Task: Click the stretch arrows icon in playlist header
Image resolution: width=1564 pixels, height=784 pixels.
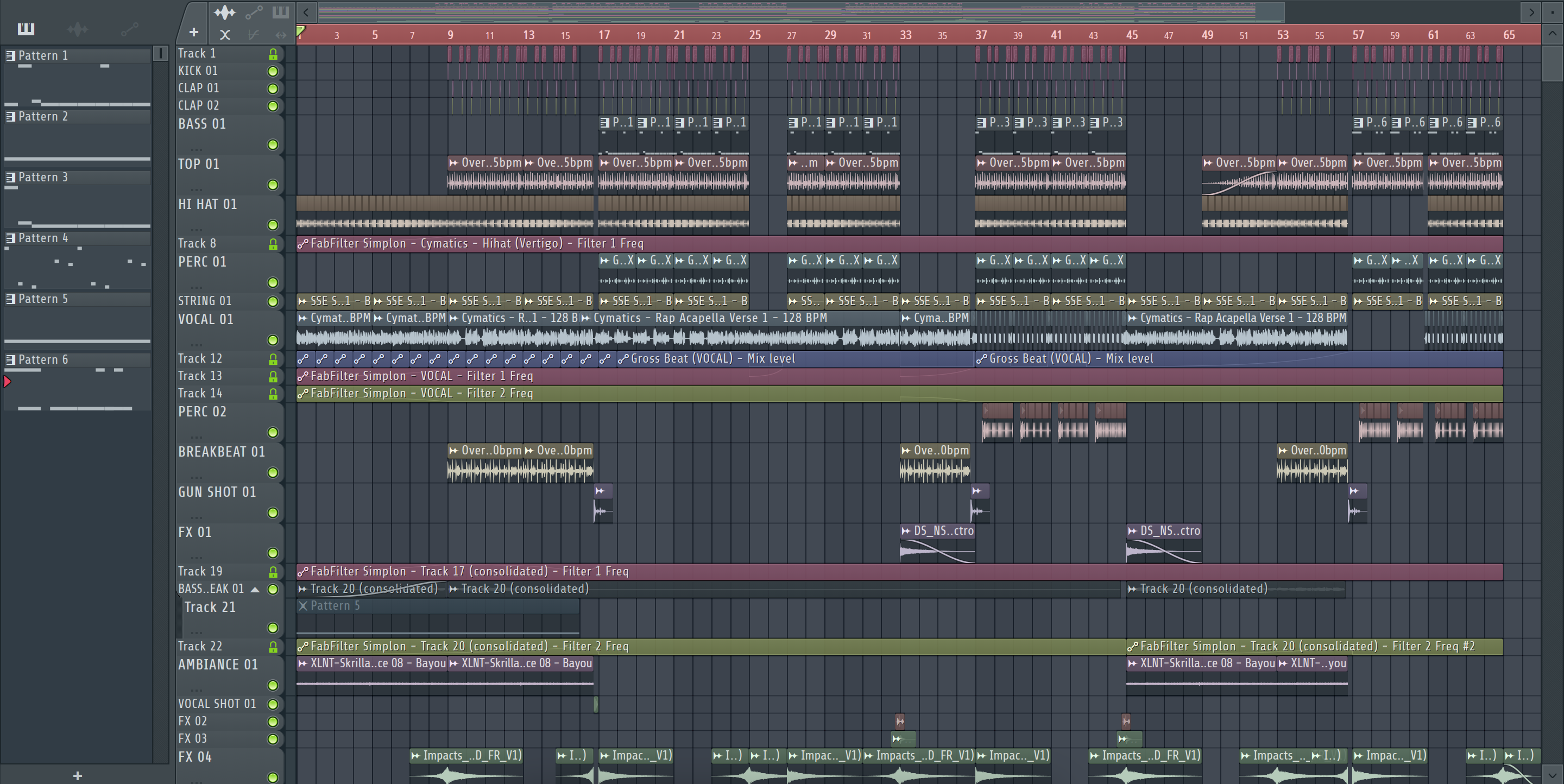Action: [x=281, y=35]
